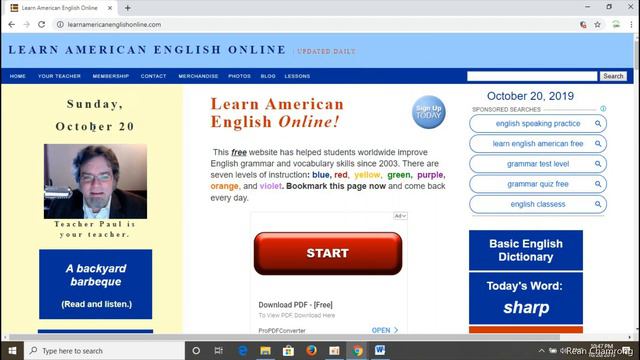The image size is (640, 360).
Task: Click magnifier icon on learn english american free
Action: pyautogui.click(x=598, y=144)
